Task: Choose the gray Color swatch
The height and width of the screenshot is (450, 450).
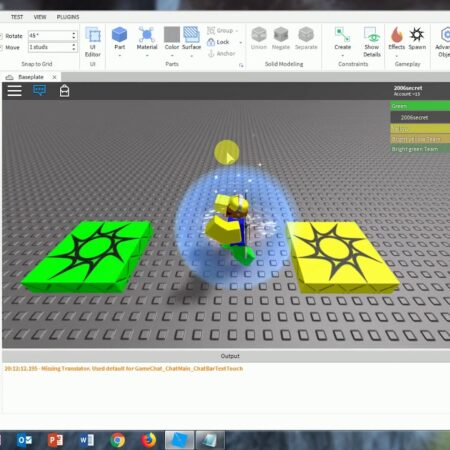Action: [172, 35]
